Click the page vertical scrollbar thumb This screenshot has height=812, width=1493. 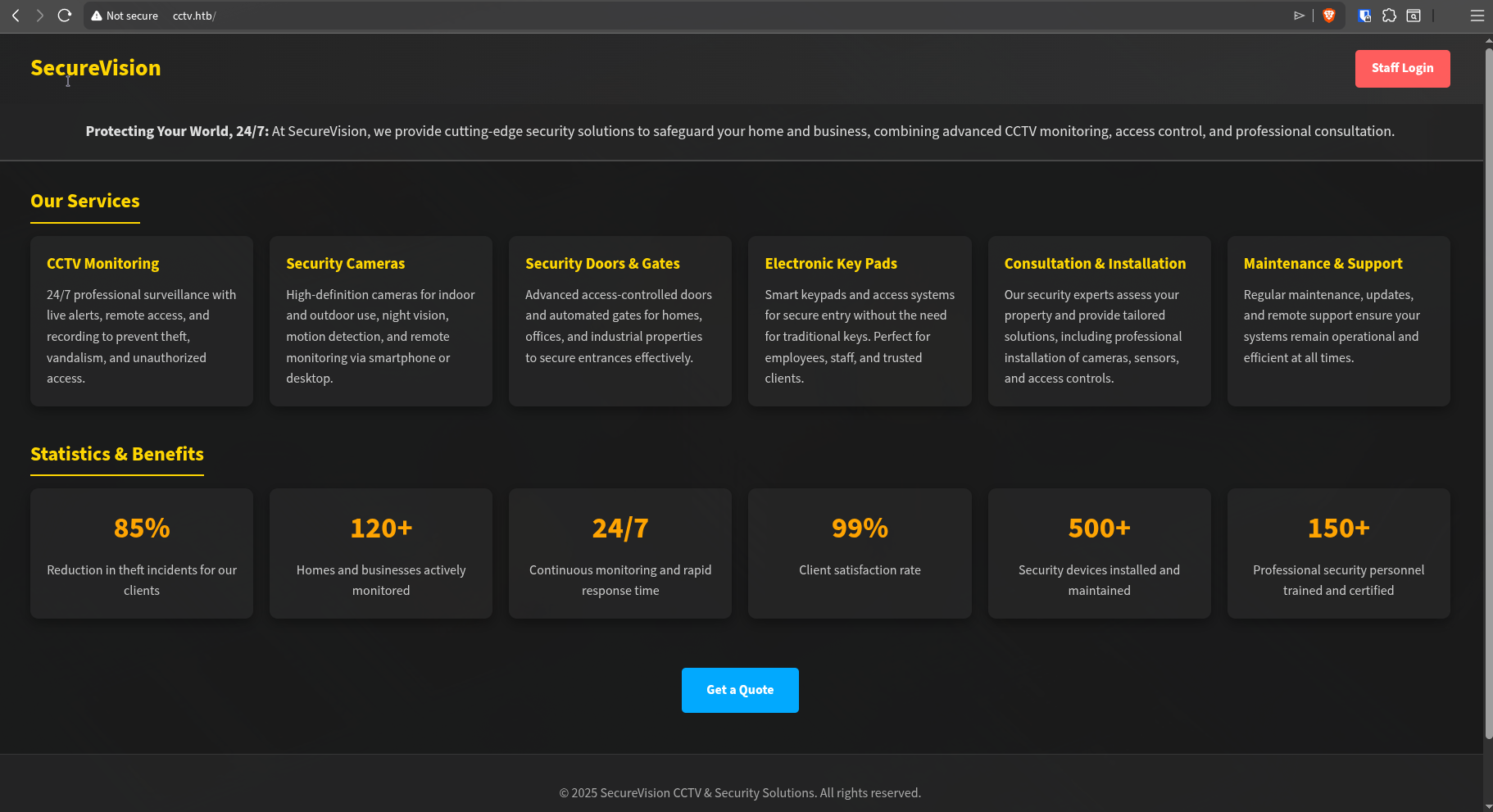click(1488, 393)
